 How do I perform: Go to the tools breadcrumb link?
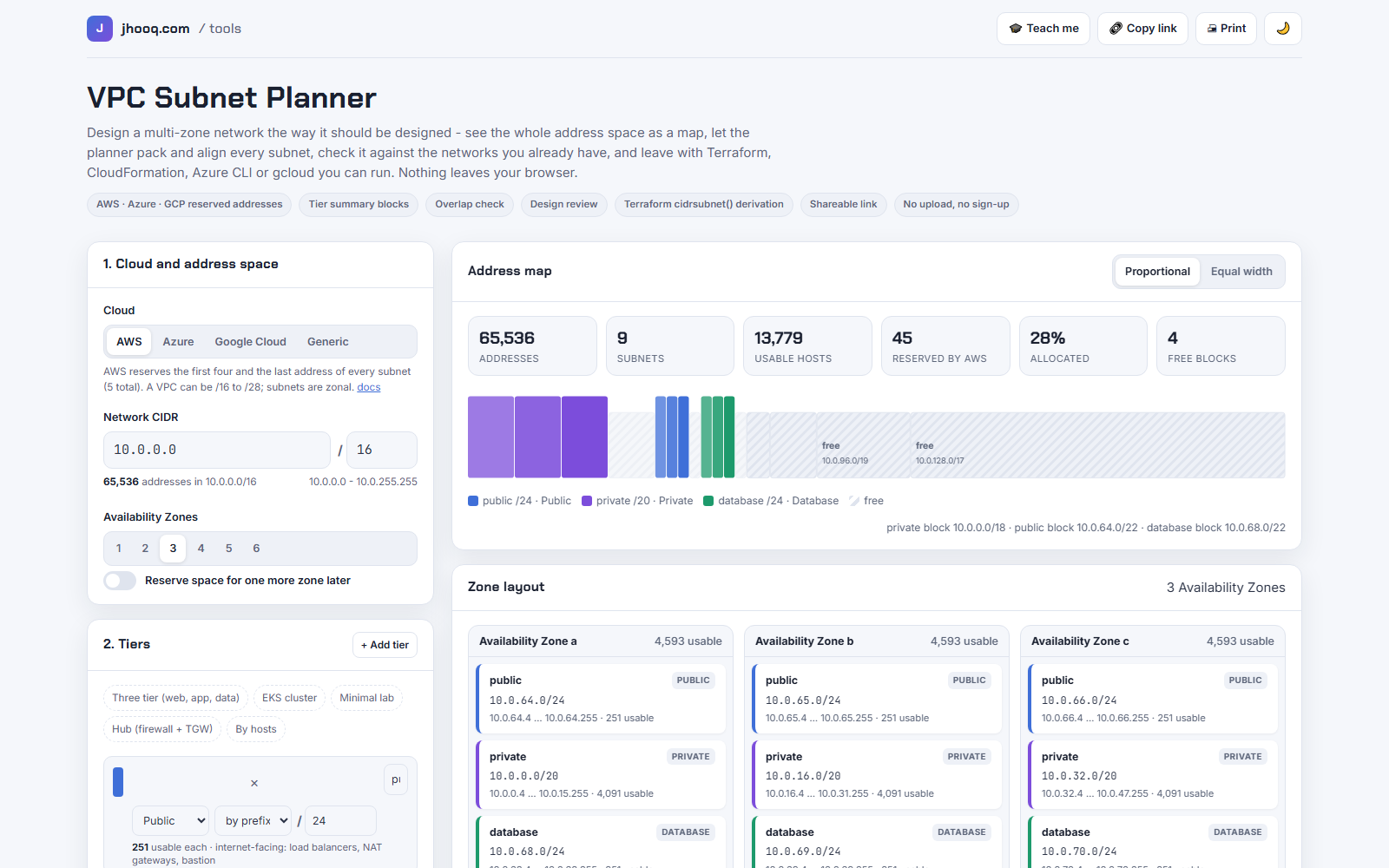(225, 29)
